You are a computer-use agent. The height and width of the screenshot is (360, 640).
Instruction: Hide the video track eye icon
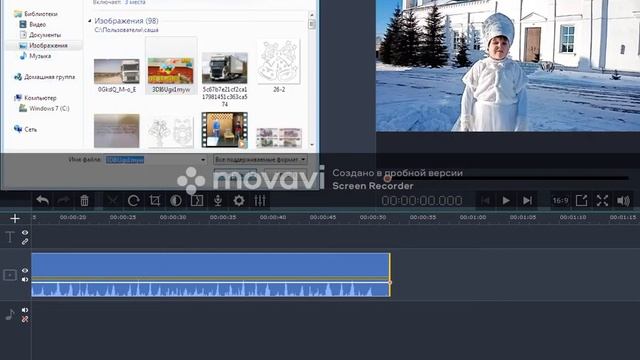(25, 271)
